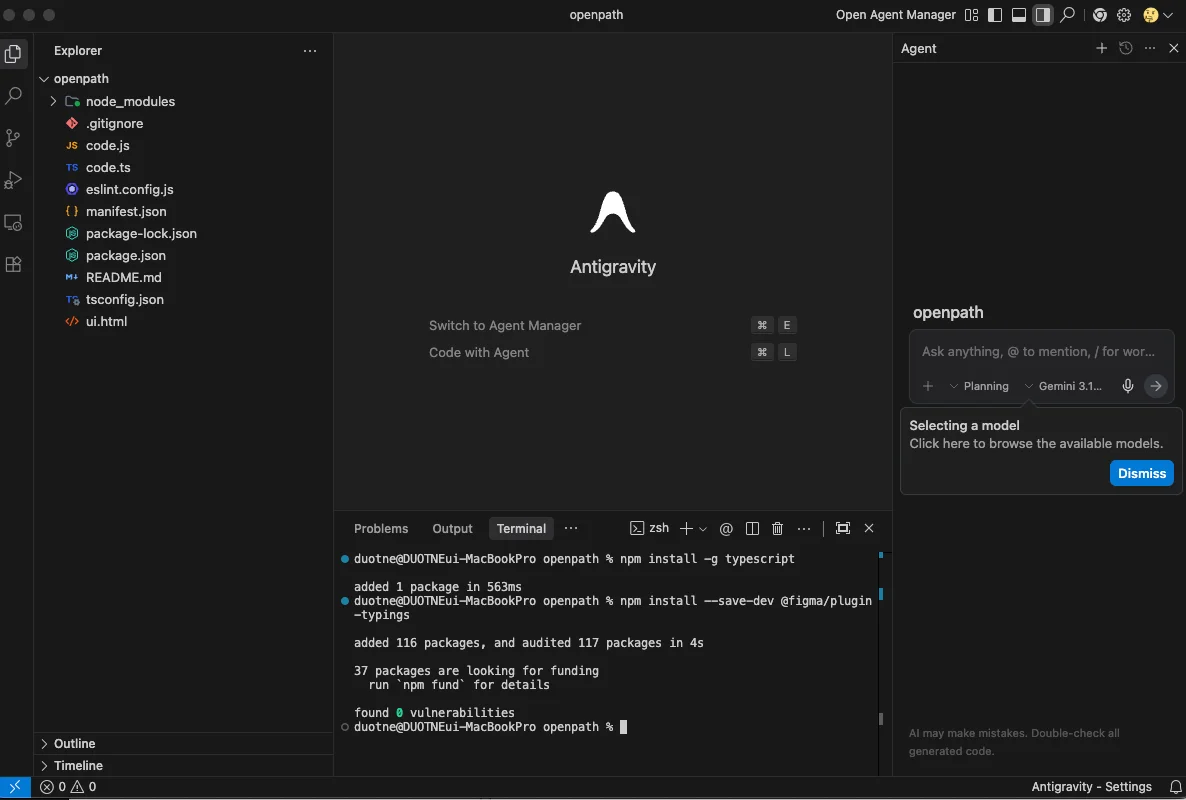Open the Extensions view

pos(13,265)
